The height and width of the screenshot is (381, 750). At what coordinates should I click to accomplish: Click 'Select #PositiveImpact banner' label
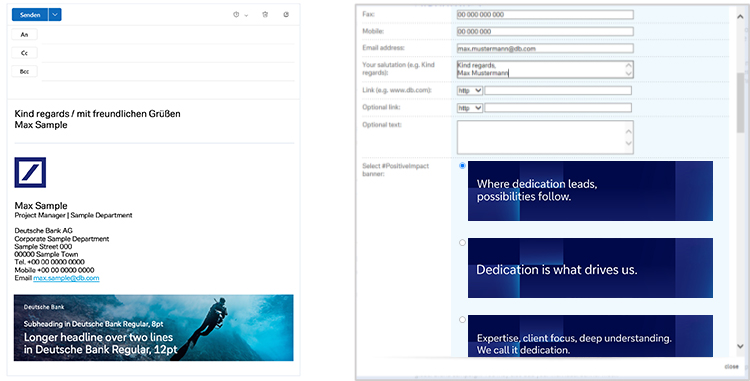click(x=396, y=170)
